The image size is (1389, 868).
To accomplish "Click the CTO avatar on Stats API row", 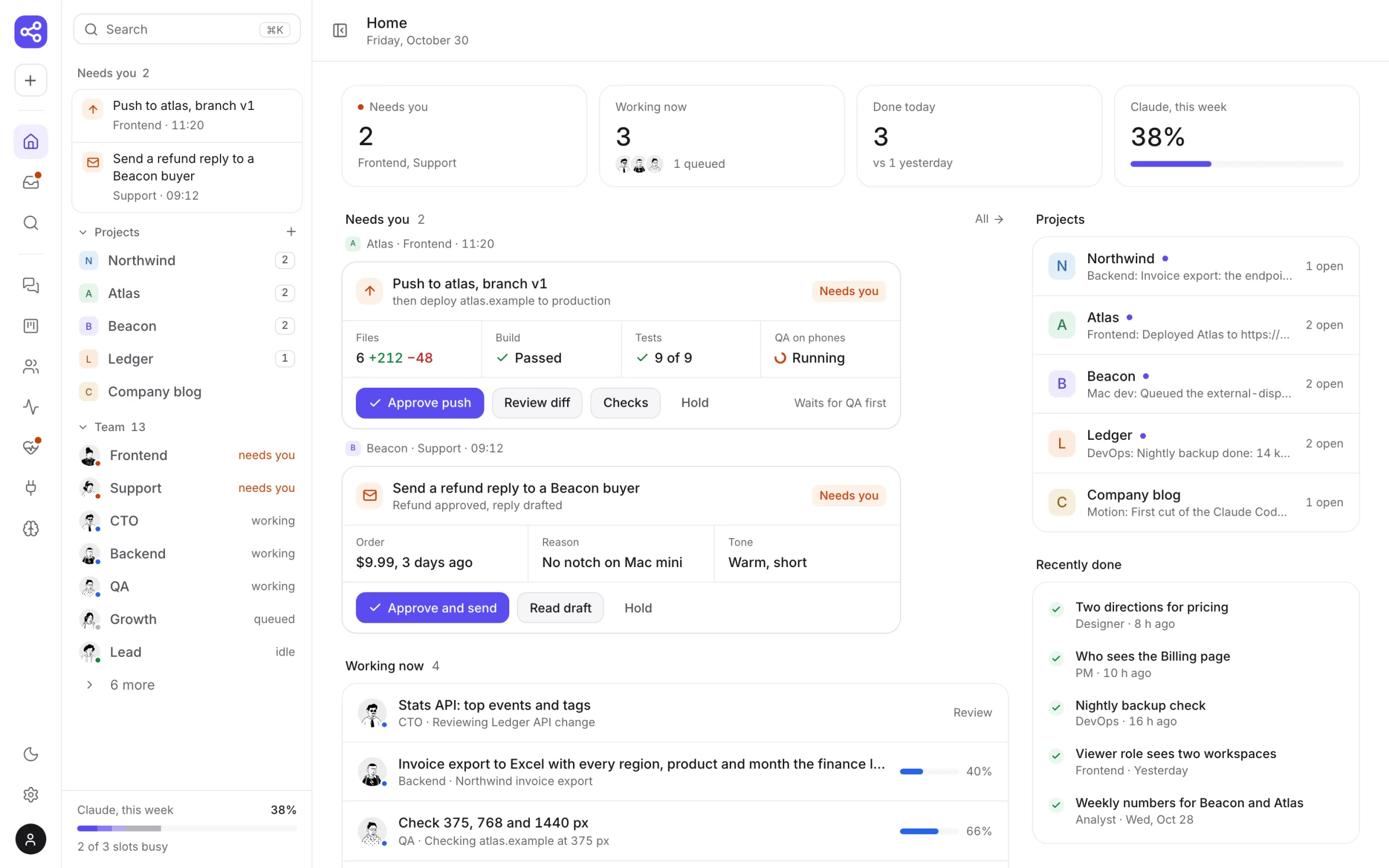I will (372, 713).
